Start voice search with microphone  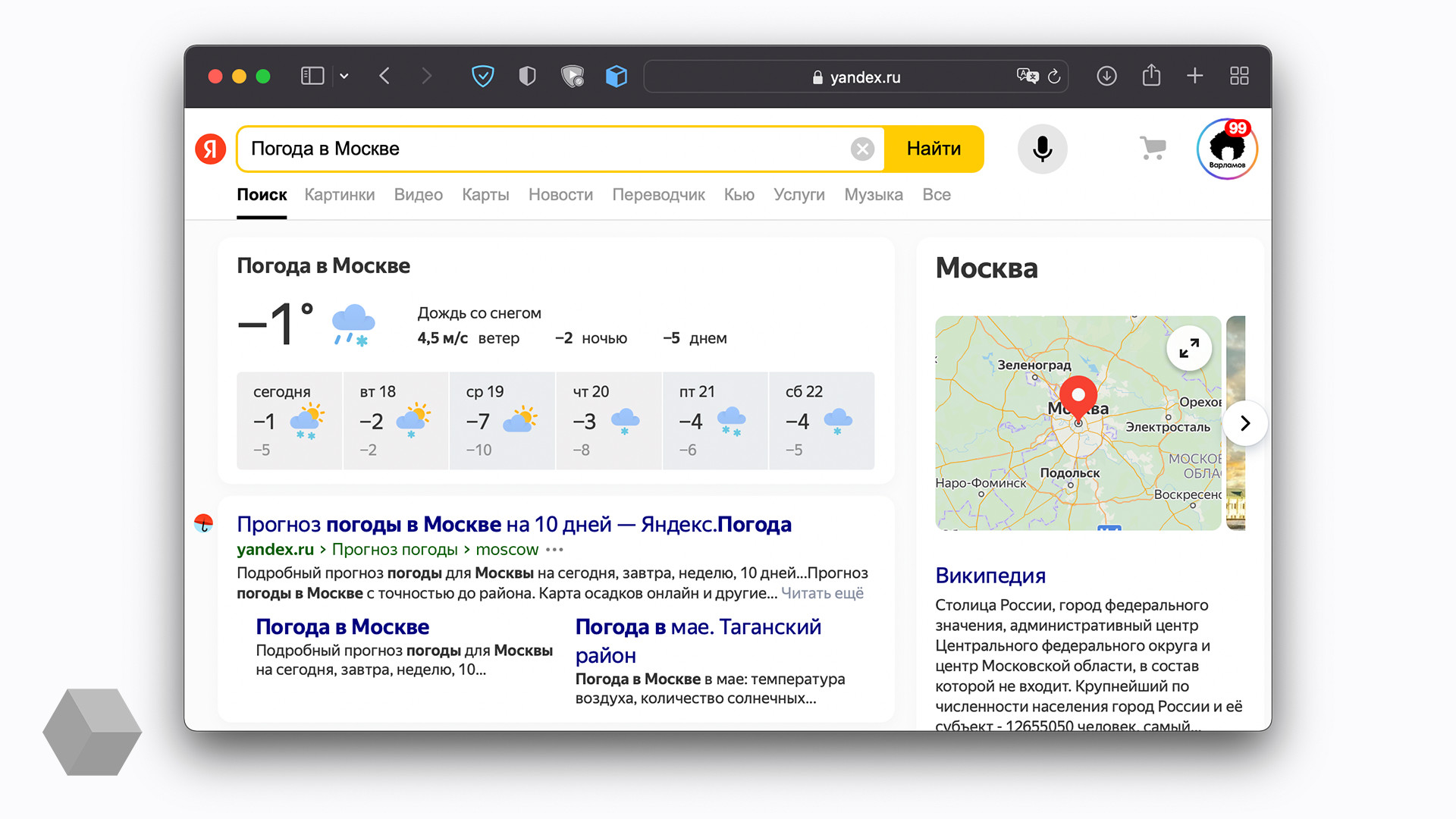click(1042, 149)
